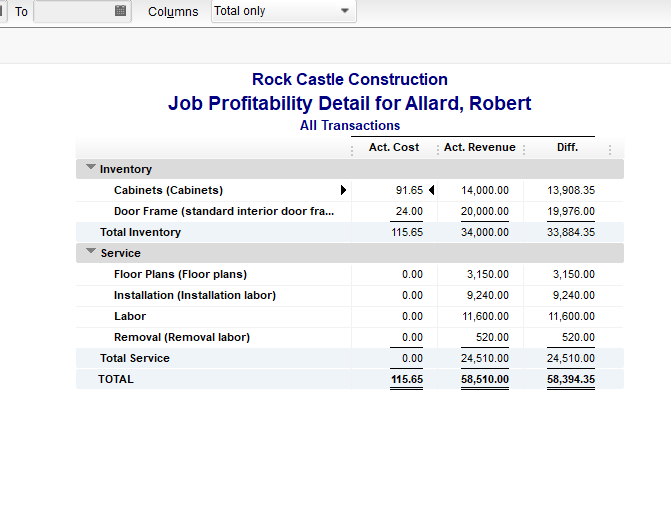
Task: Click the right arrow marker beside Cabinets
Action: [343, 190]
